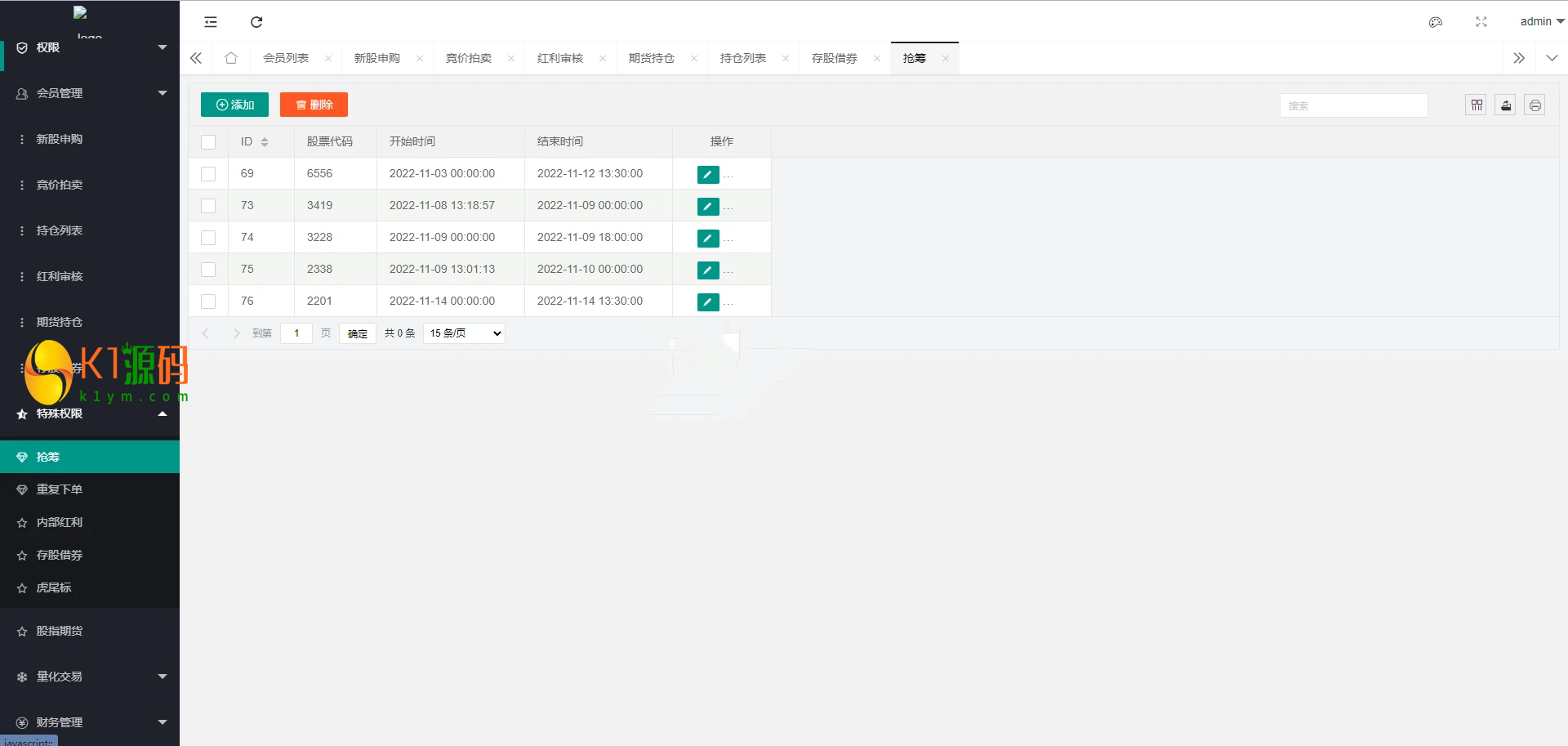This screenshot has width=1568, height=746.
Task: Open the 15 条/页 page size dropdown
Action: tap(464, 333)
